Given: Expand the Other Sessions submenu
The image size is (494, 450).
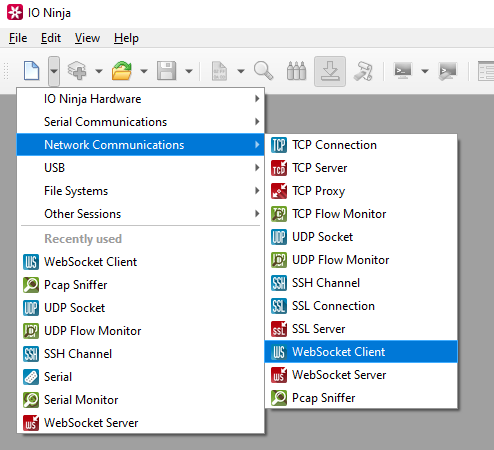Looking at the screenshot, I should pos(141,214).
